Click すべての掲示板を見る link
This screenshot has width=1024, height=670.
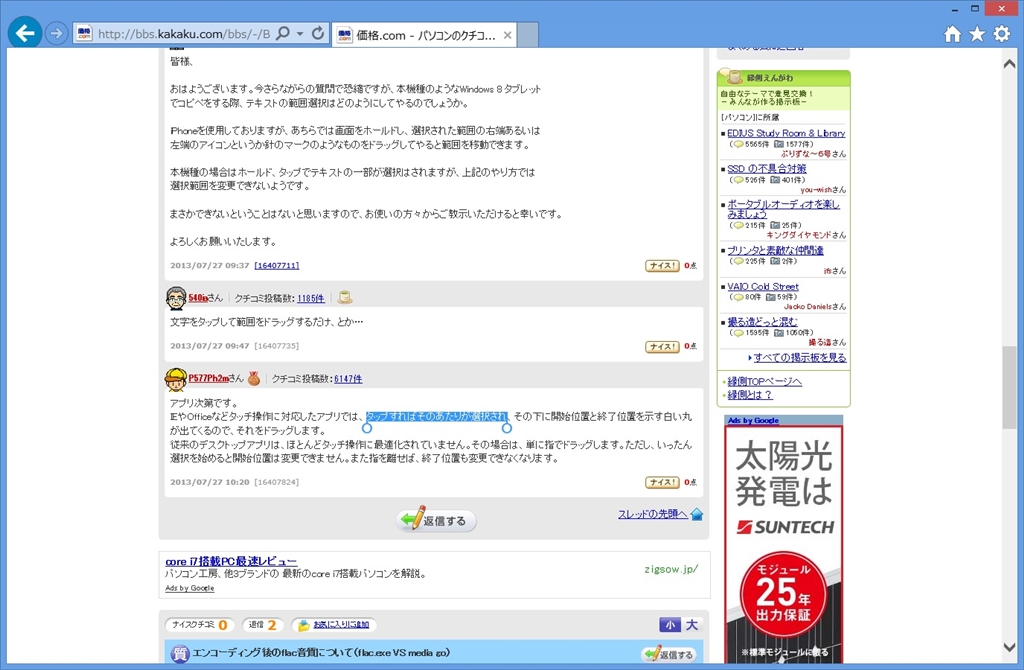click(x=800, y=358)
